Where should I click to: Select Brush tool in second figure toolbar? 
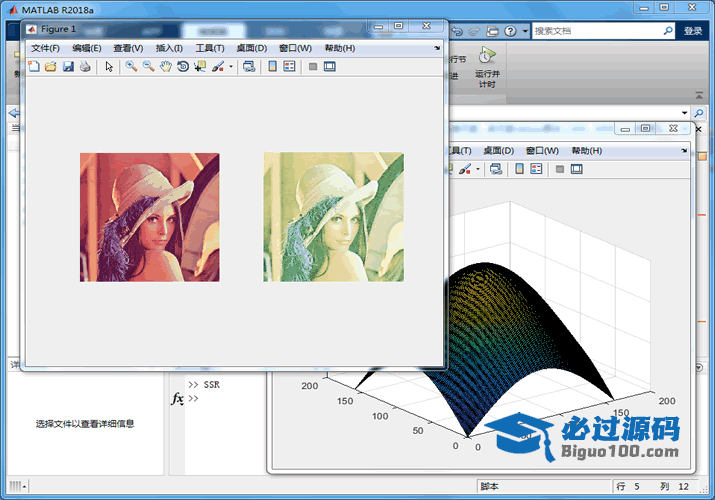pos(465,169)
